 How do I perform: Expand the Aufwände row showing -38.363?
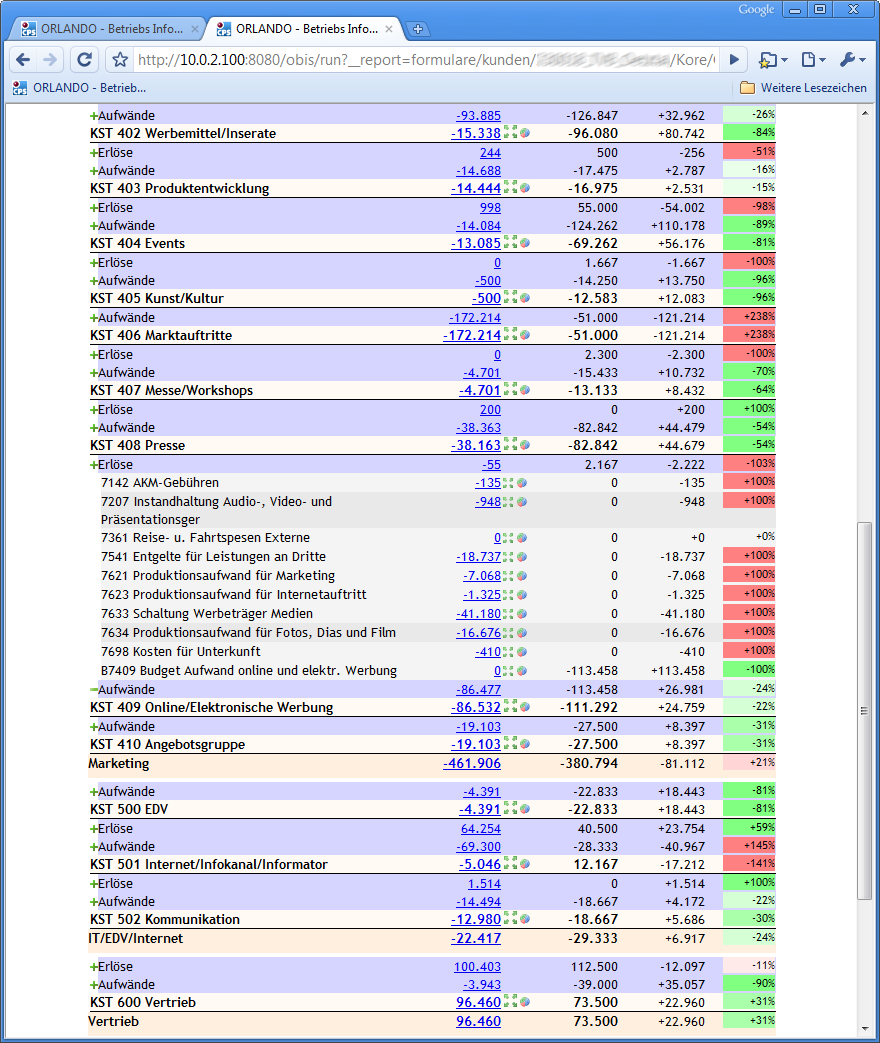tap(94, 428)
